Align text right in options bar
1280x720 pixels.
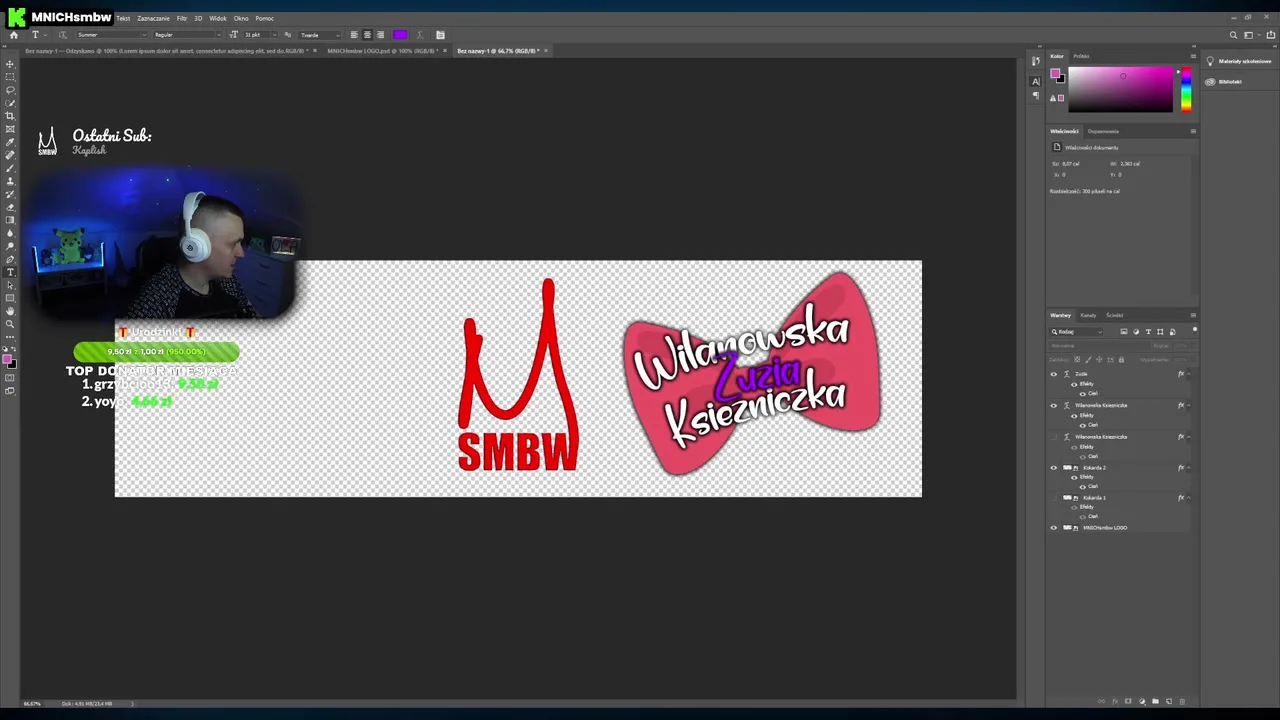(x=380, y=35)
